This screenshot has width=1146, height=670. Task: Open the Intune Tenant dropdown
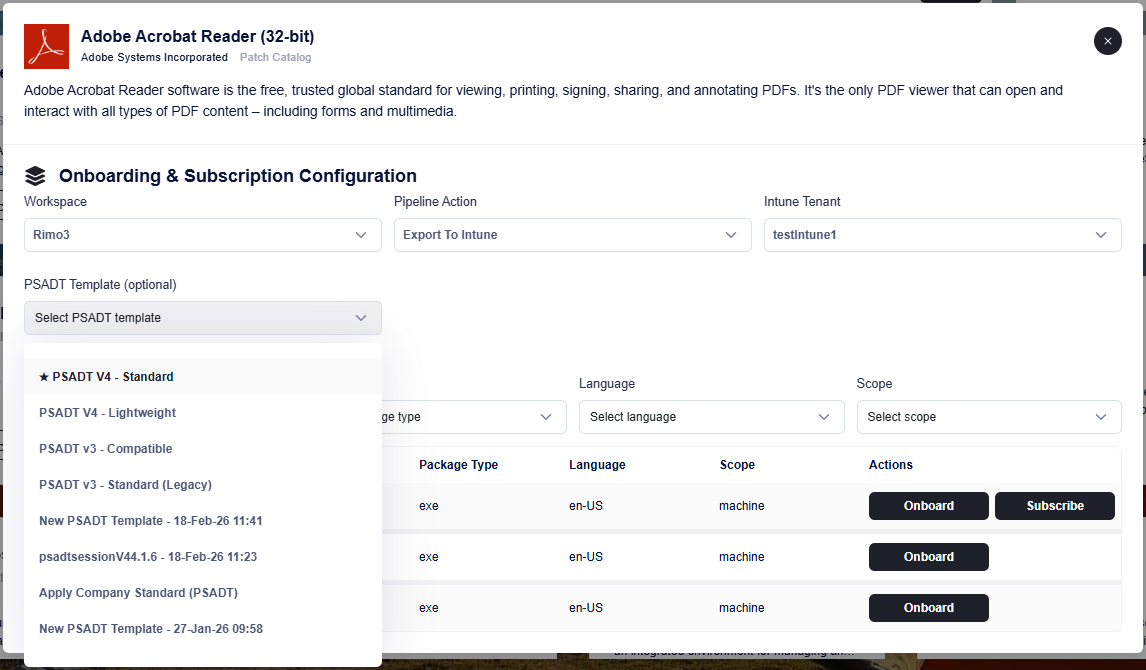(x=942, y=235)
